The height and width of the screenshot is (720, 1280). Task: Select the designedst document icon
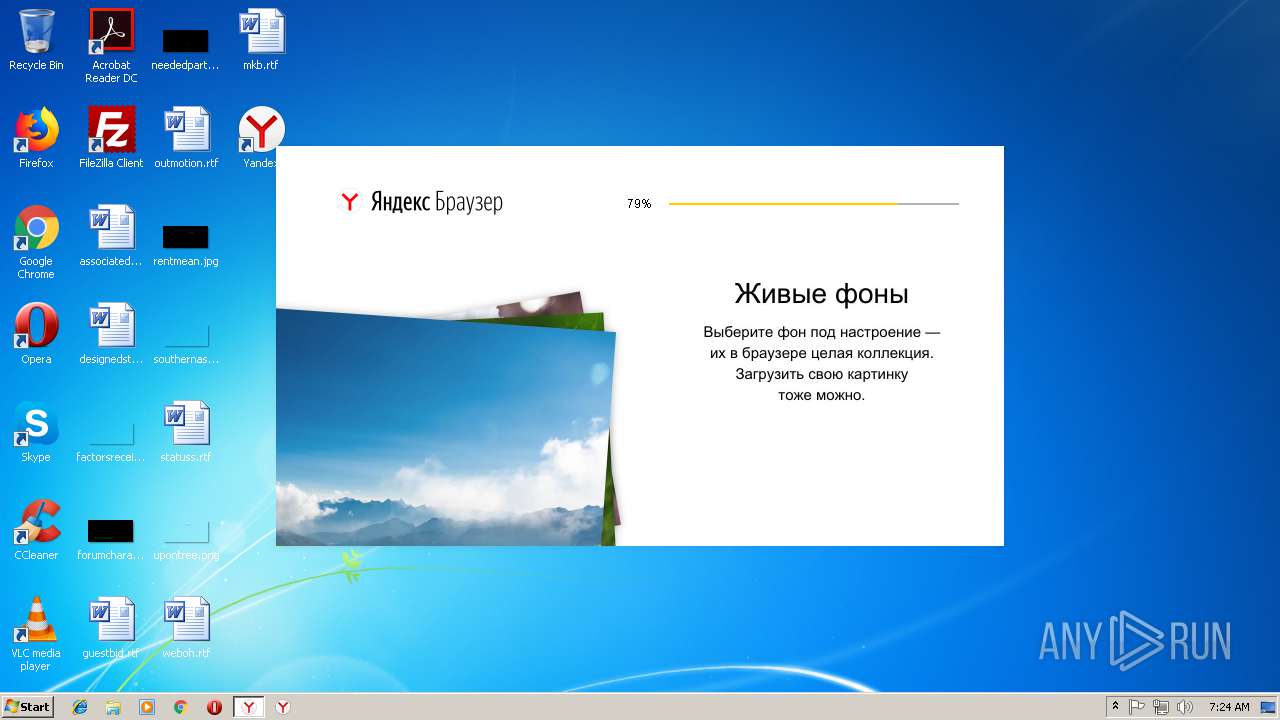111,334
